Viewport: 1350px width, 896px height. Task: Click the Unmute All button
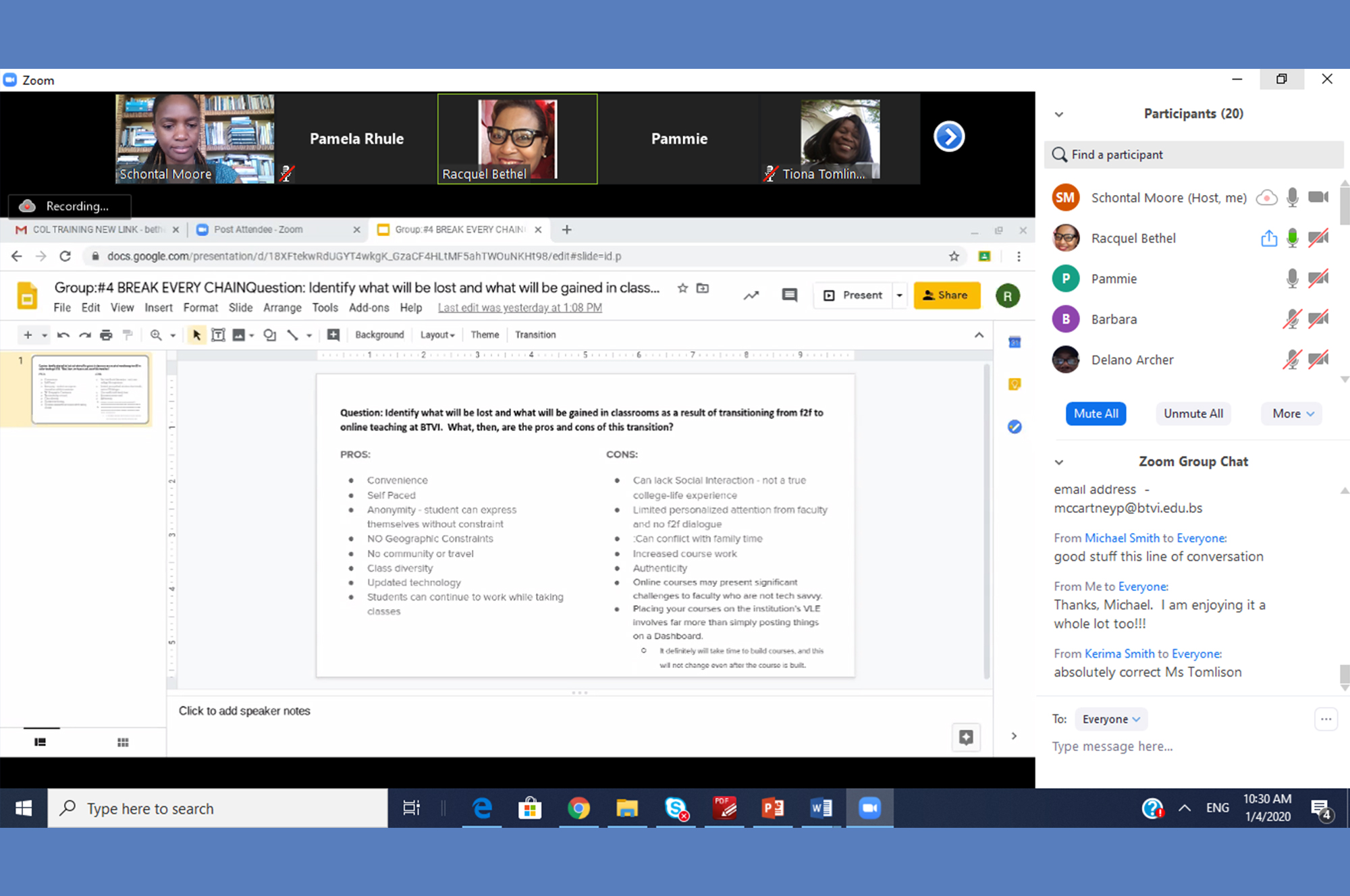[1193, 414]
